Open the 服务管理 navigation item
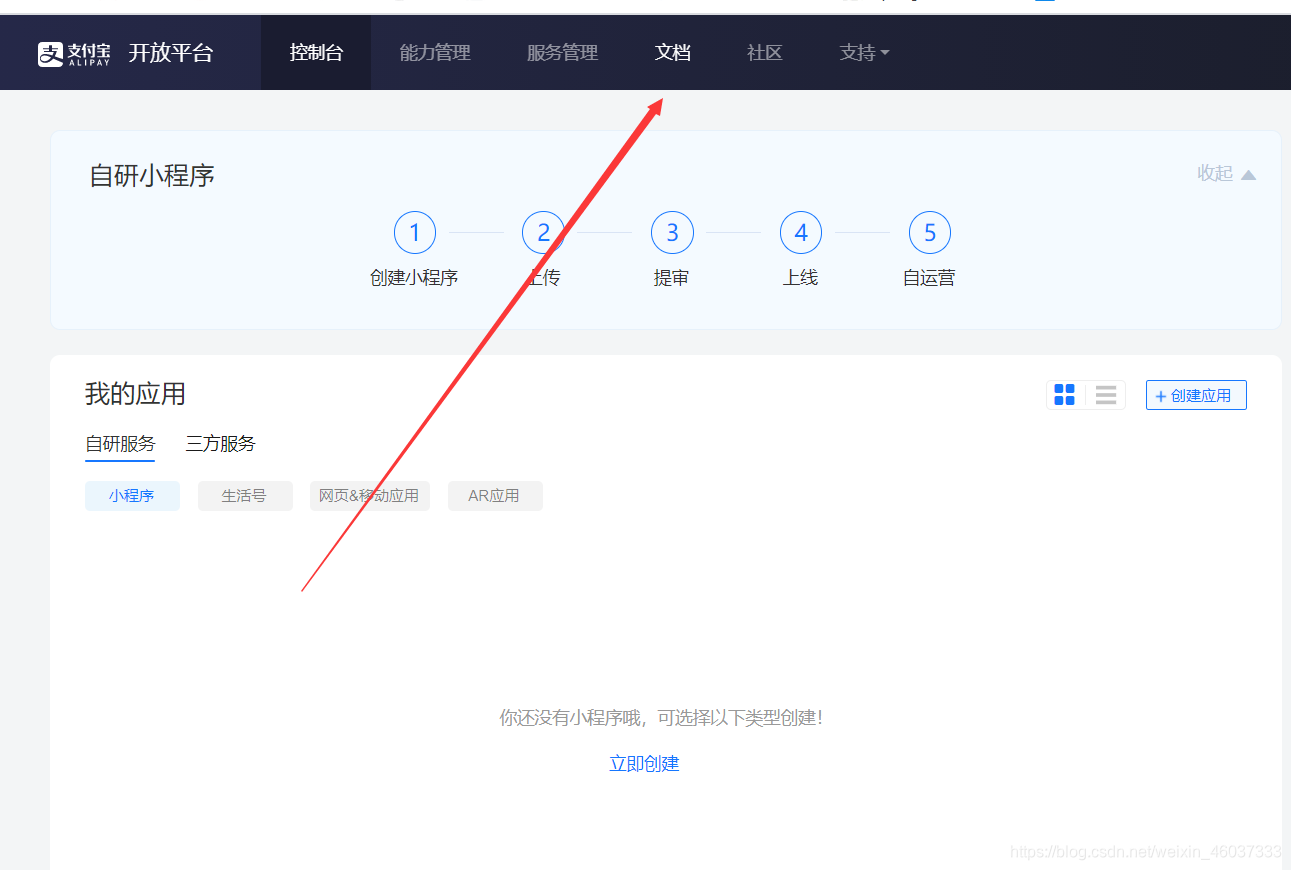1291x870 pixels. point(562,53)
